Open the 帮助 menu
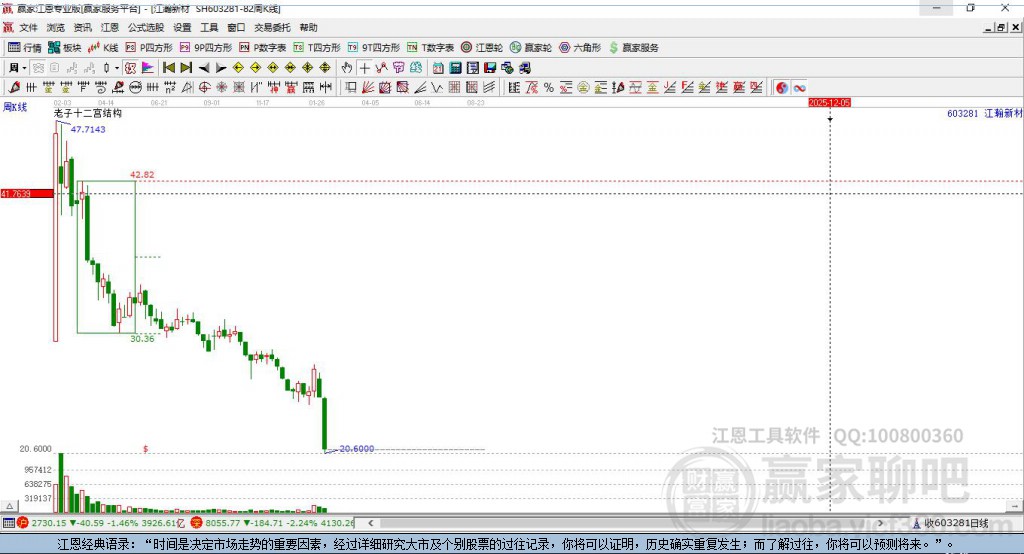Viewport: 1024px width, 554px height. pos(308,27)
